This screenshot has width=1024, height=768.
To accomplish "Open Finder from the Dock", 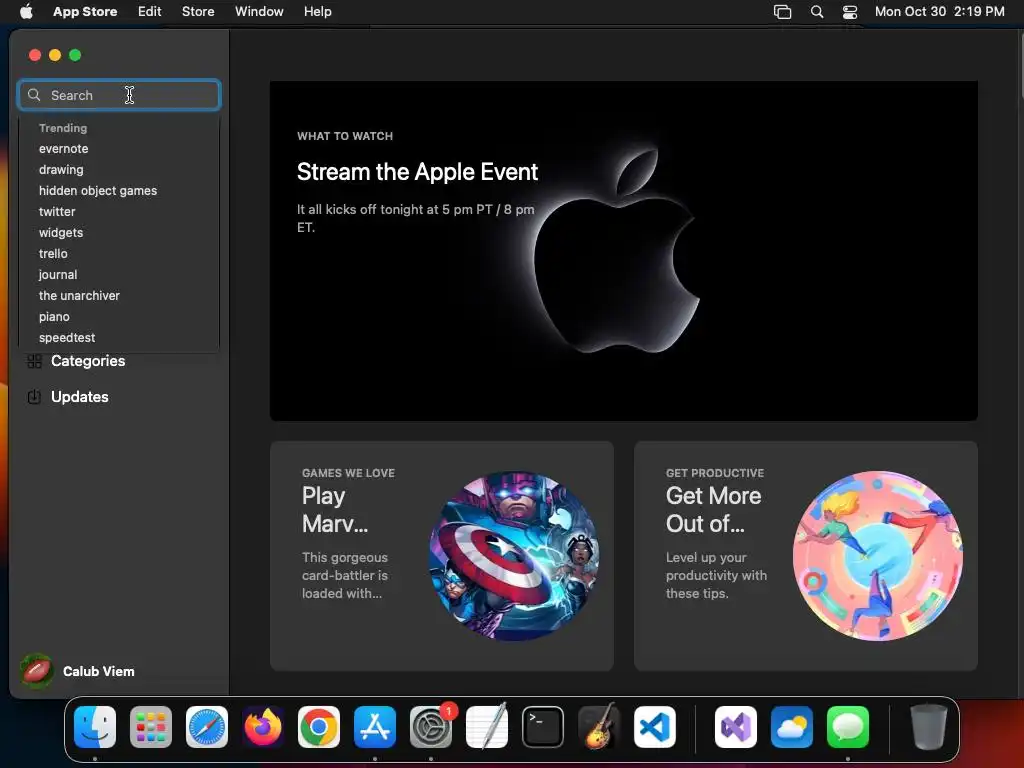I will (95, 727).
